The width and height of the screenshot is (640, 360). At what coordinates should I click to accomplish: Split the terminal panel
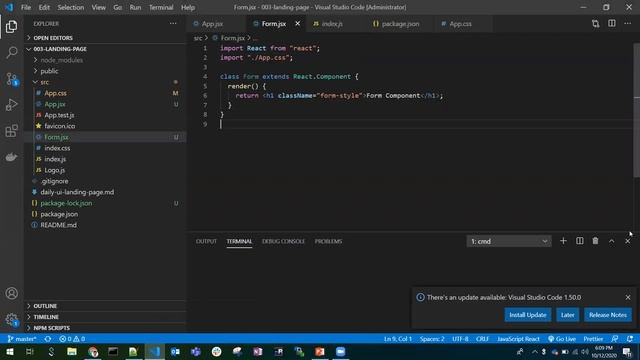click(580, 241)
